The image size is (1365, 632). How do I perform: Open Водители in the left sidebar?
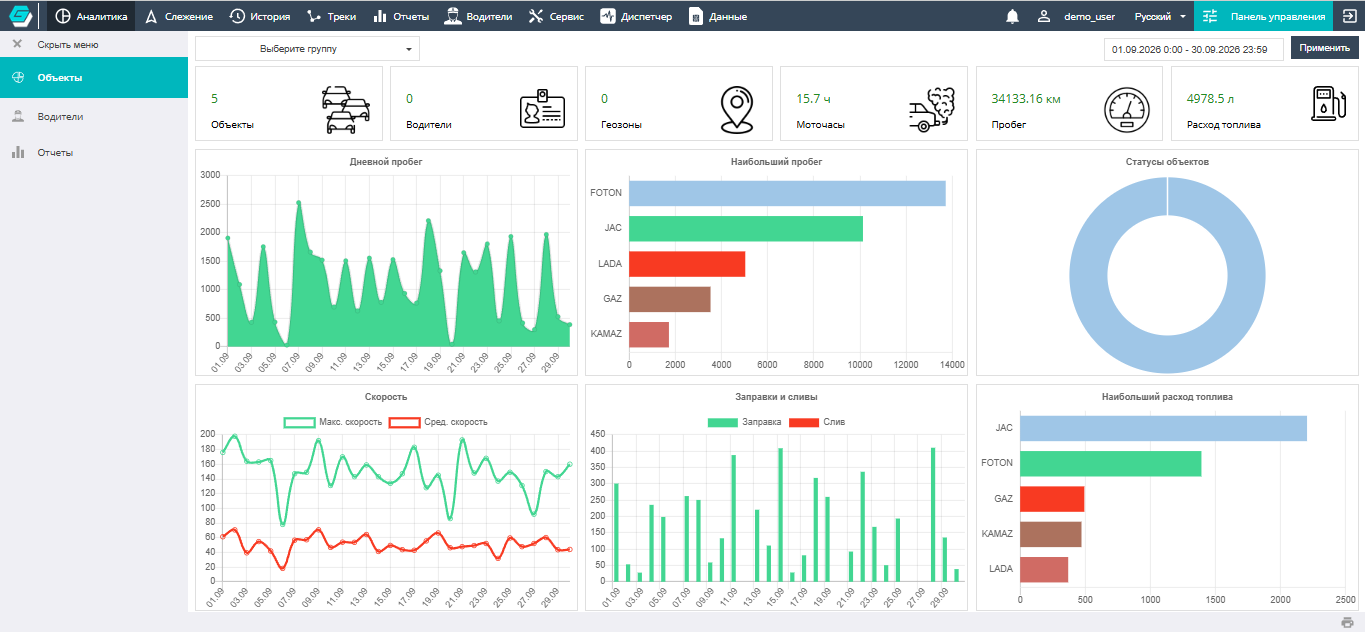(94, 116)
